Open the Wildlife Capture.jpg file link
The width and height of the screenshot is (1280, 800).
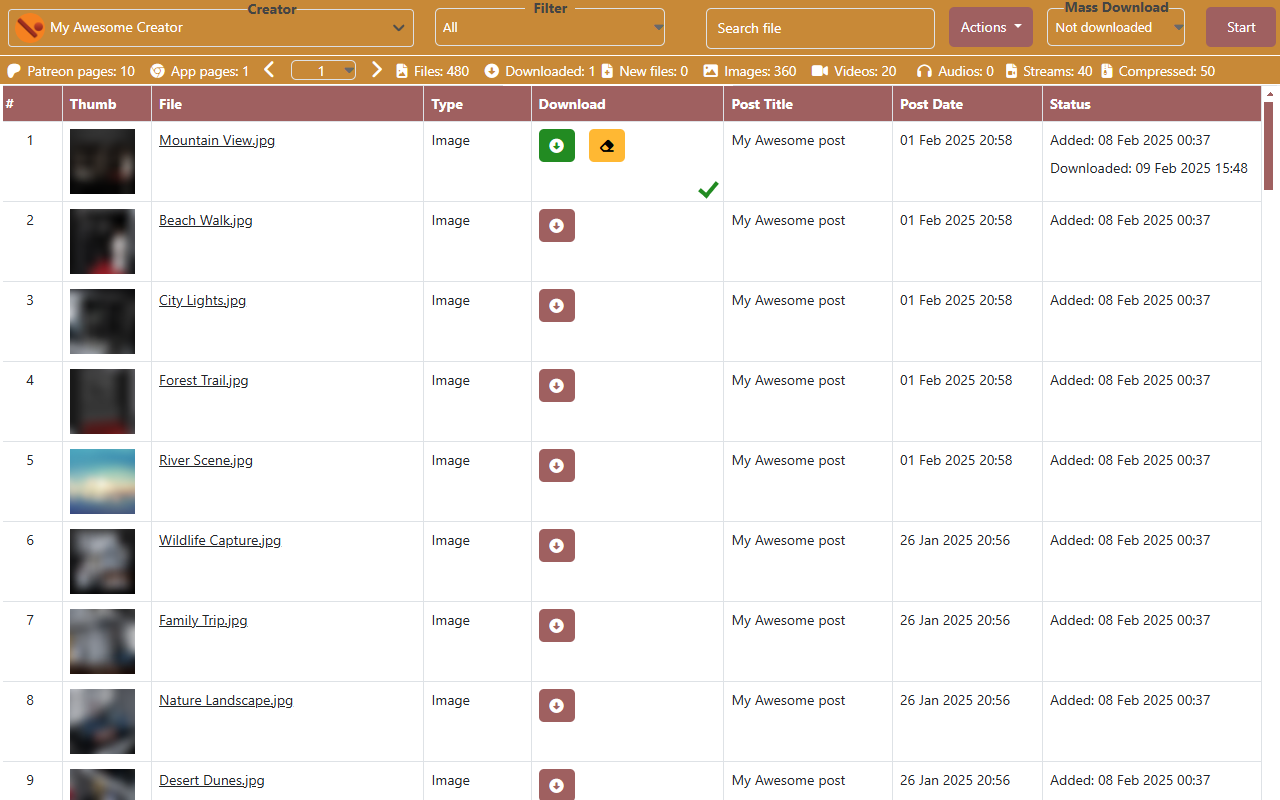tap(220, 541)
